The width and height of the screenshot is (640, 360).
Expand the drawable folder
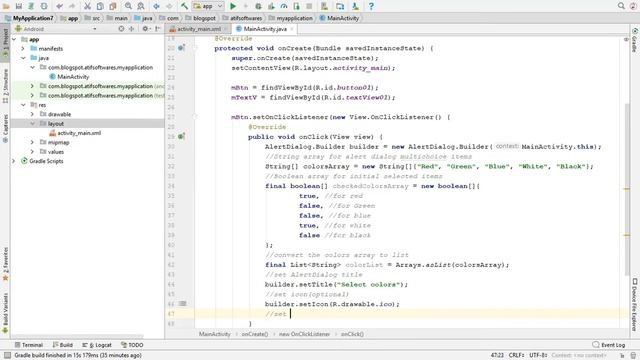(x=32, y=114)
